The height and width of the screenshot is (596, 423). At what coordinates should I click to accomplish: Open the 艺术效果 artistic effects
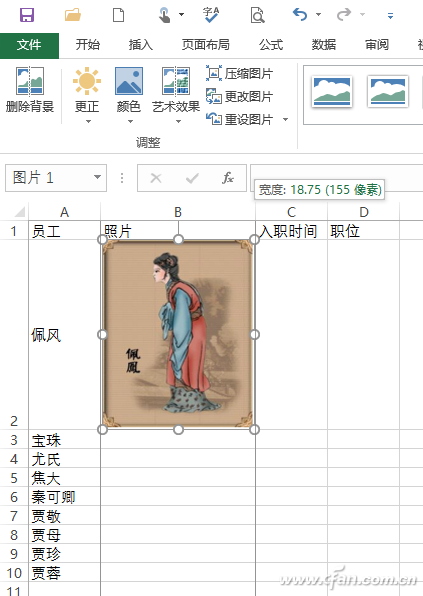pos(176,95)
